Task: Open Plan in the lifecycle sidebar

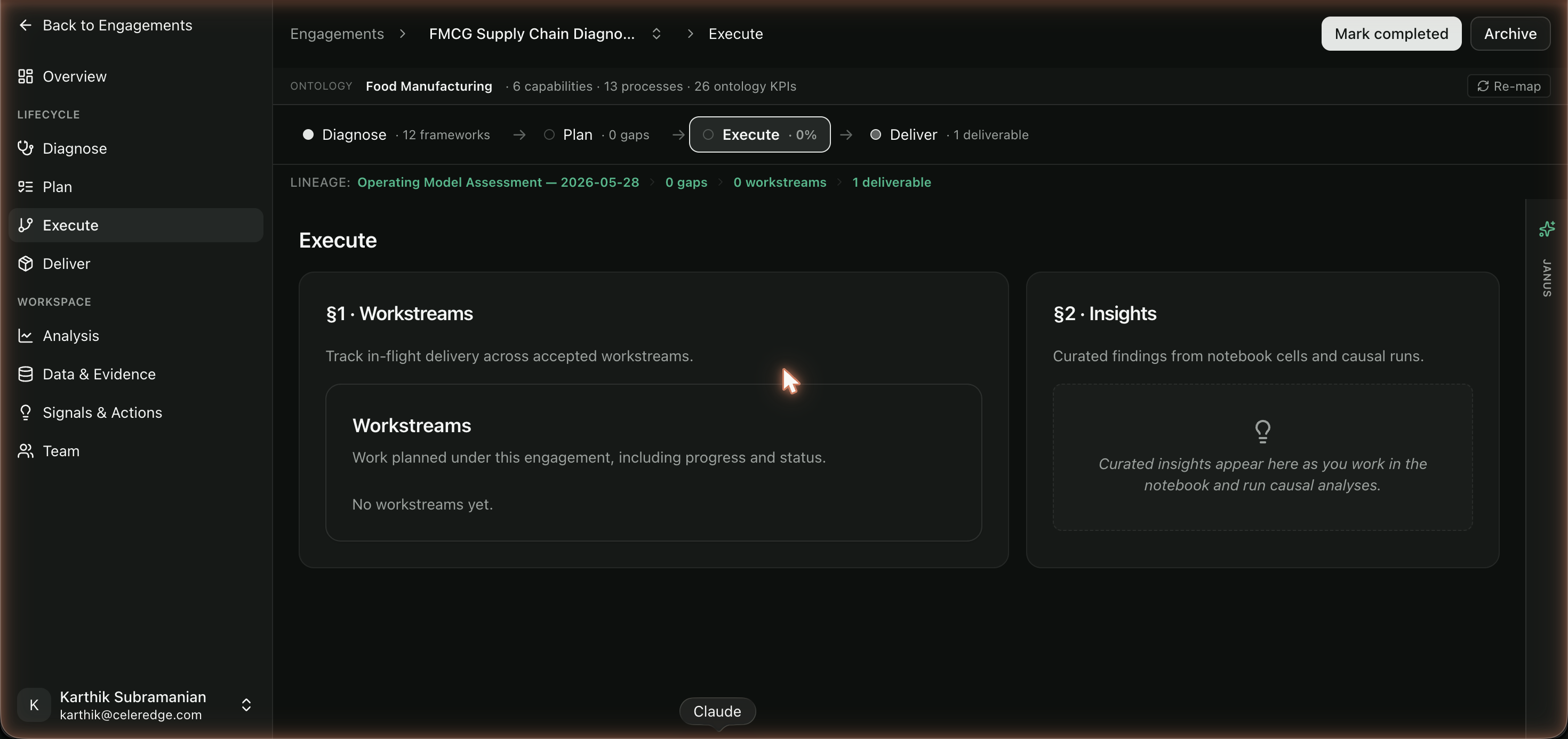Action: (x=136, y=186)
